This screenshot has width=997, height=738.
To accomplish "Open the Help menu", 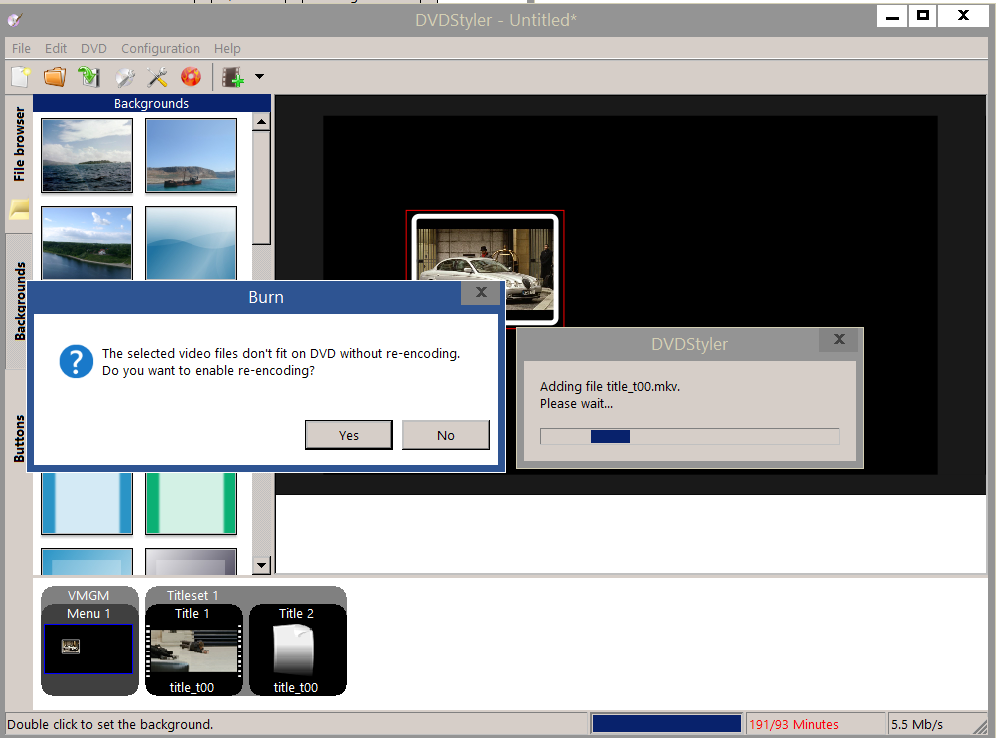I will pyautogui.click(x=227, y=49).
